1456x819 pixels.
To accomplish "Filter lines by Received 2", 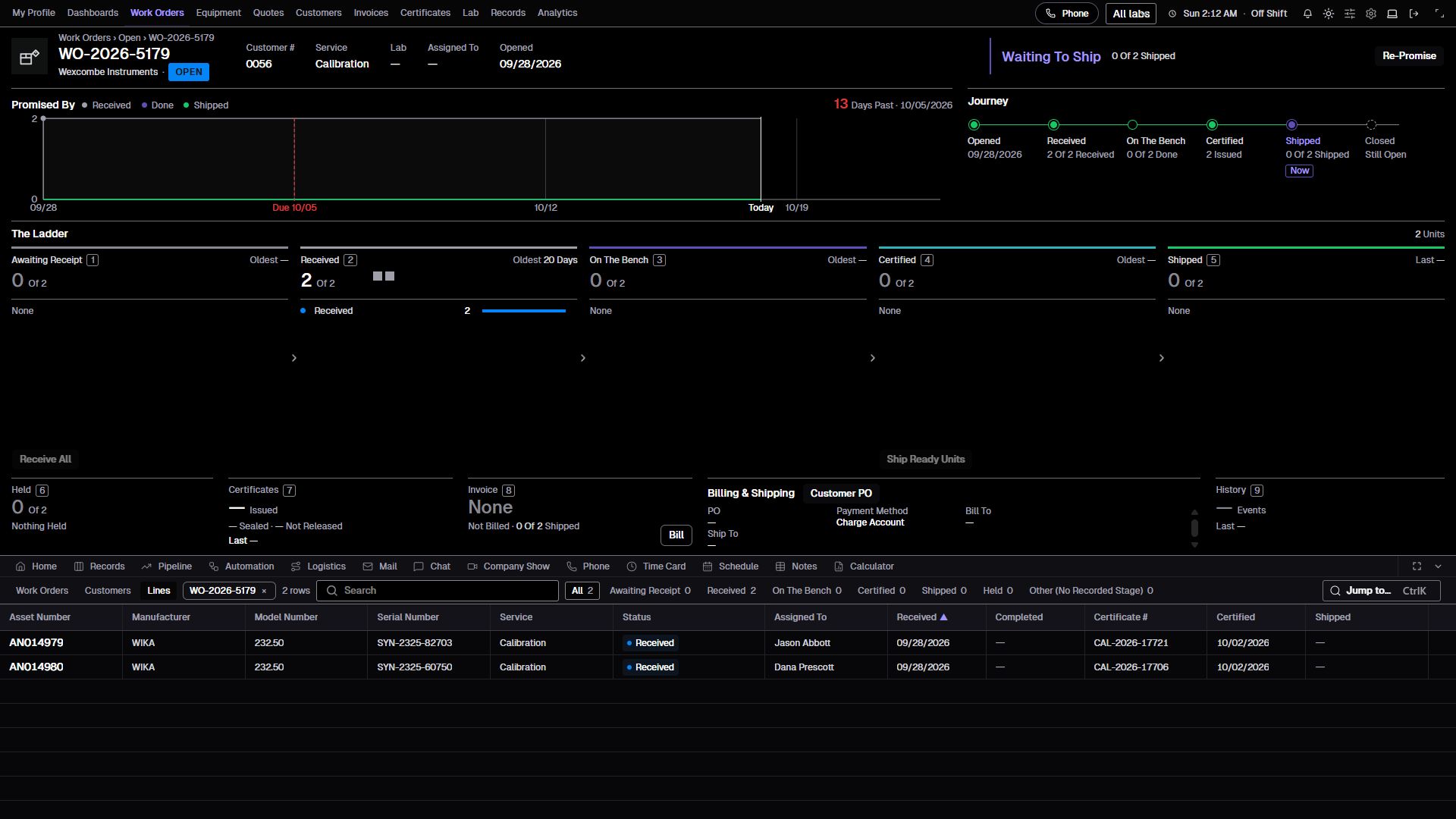I will pos(731,591).
